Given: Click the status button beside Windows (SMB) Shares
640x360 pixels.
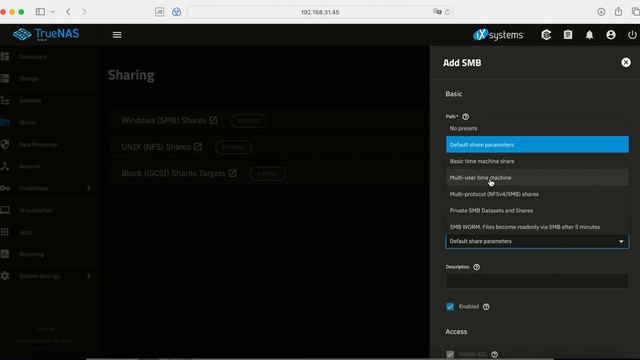Looking at the screenshot, I should (x=249, y=121).
